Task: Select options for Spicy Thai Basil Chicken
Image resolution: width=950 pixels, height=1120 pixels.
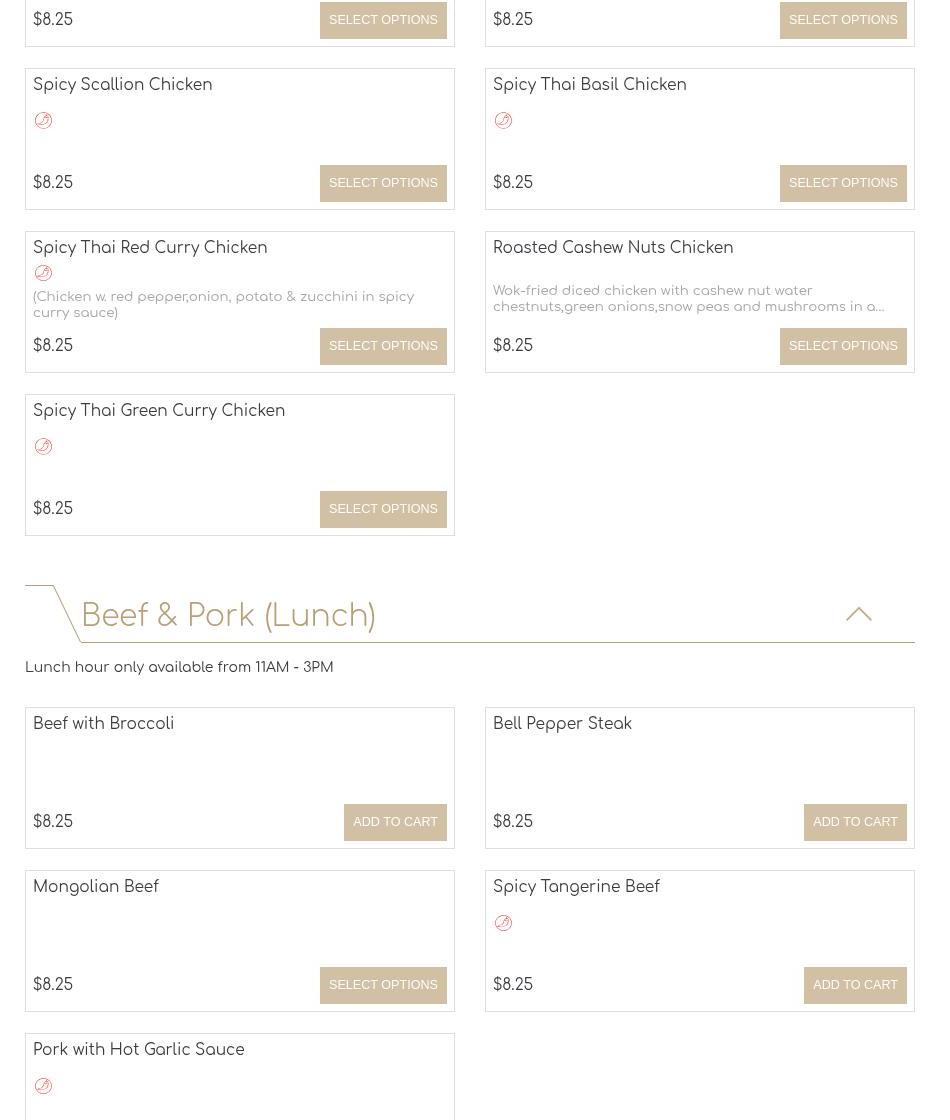Action: click(x=843, y=183)
